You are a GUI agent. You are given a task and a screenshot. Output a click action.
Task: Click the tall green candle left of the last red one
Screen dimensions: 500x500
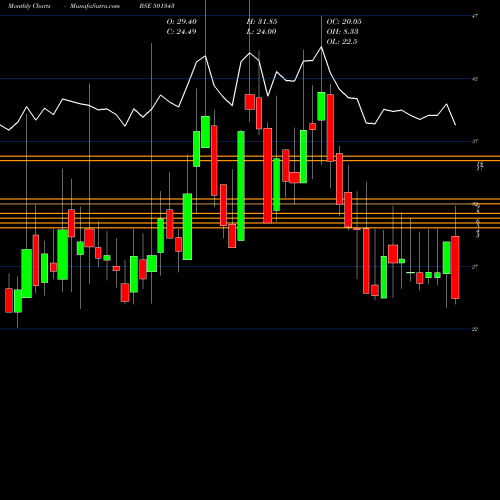[447, 258]
